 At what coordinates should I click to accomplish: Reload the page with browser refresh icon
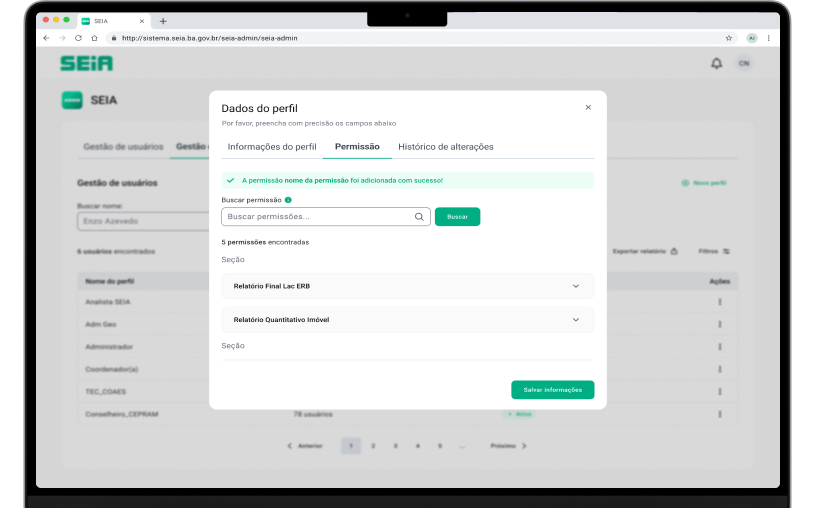pos(79,38)
